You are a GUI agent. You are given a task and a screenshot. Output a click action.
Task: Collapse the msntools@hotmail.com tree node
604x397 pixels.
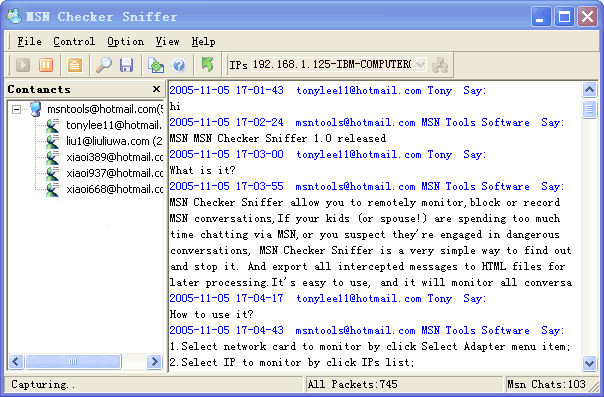coord(16,109)
